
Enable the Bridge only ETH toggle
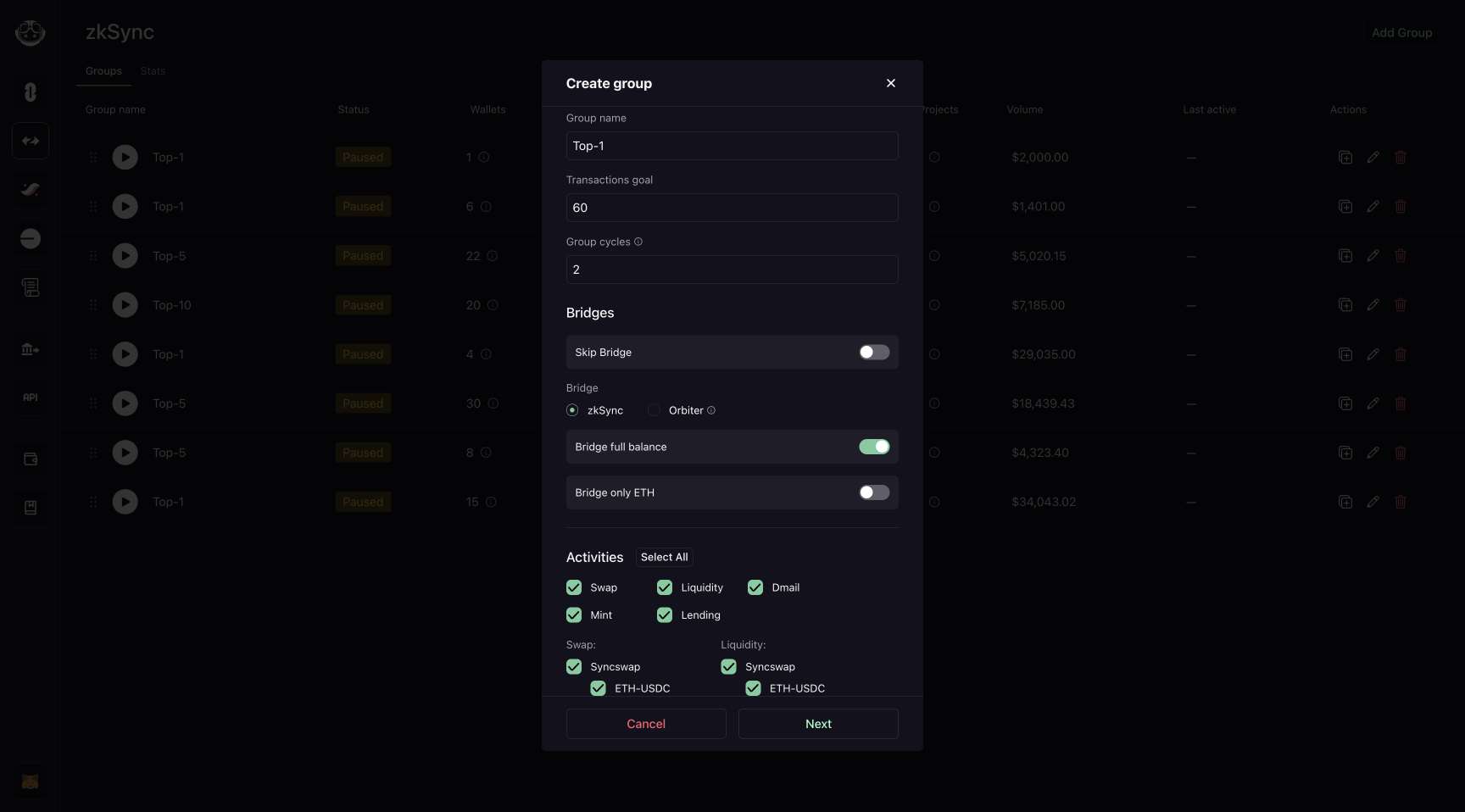tap(874, 492)
